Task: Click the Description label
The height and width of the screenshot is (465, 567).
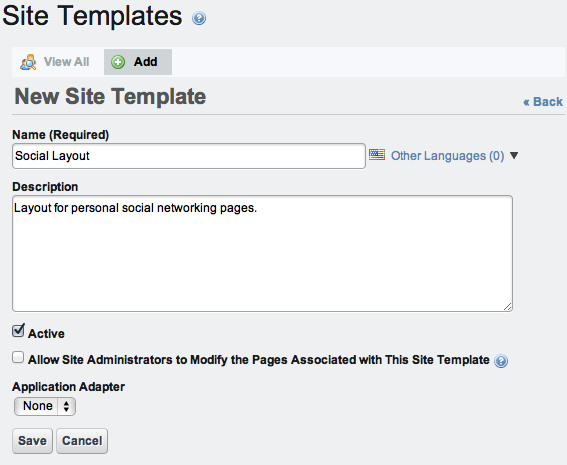Action: (x=45, y=187)
